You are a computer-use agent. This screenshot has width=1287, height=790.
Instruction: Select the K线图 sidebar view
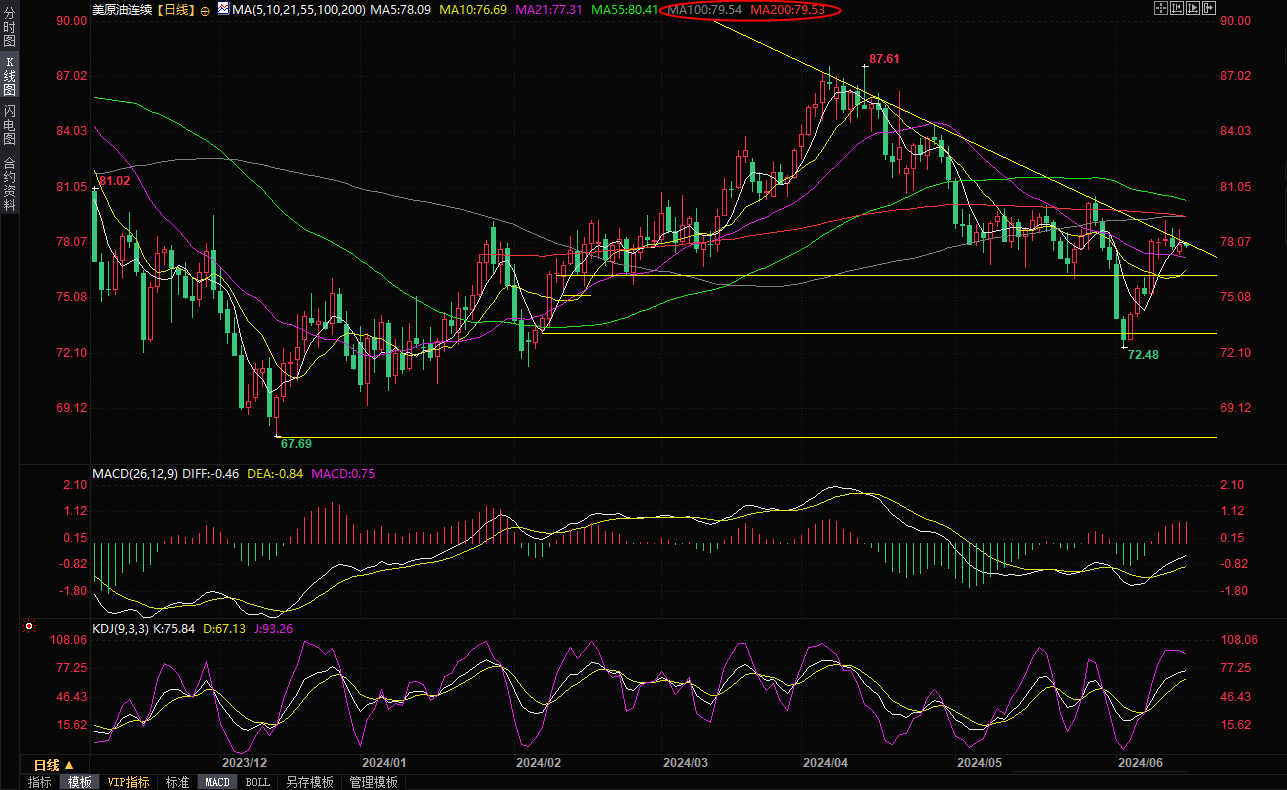coord(9,76)
